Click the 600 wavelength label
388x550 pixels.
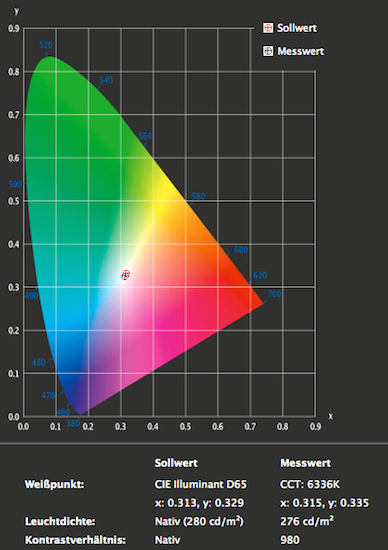(x=241, y=250)
